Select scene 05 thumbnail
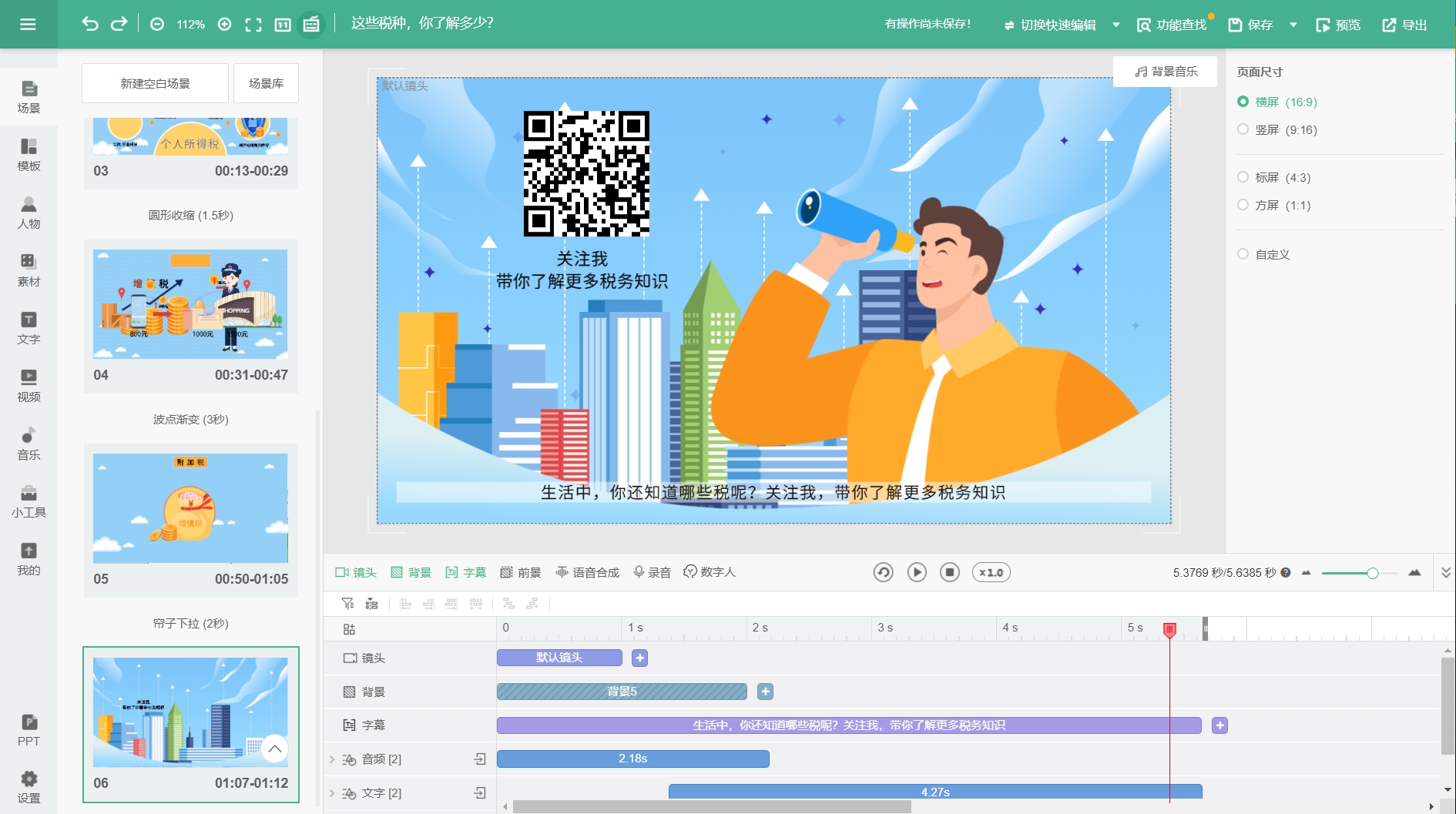The image size is (1456, 814). [x=190, y=508]
